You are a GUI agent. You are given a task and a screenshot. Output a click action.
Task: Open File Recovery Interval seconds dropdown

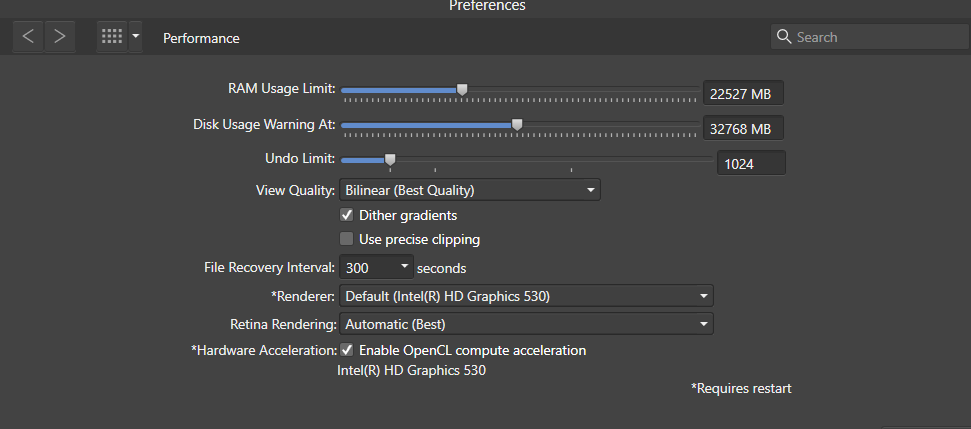point(376,268)
